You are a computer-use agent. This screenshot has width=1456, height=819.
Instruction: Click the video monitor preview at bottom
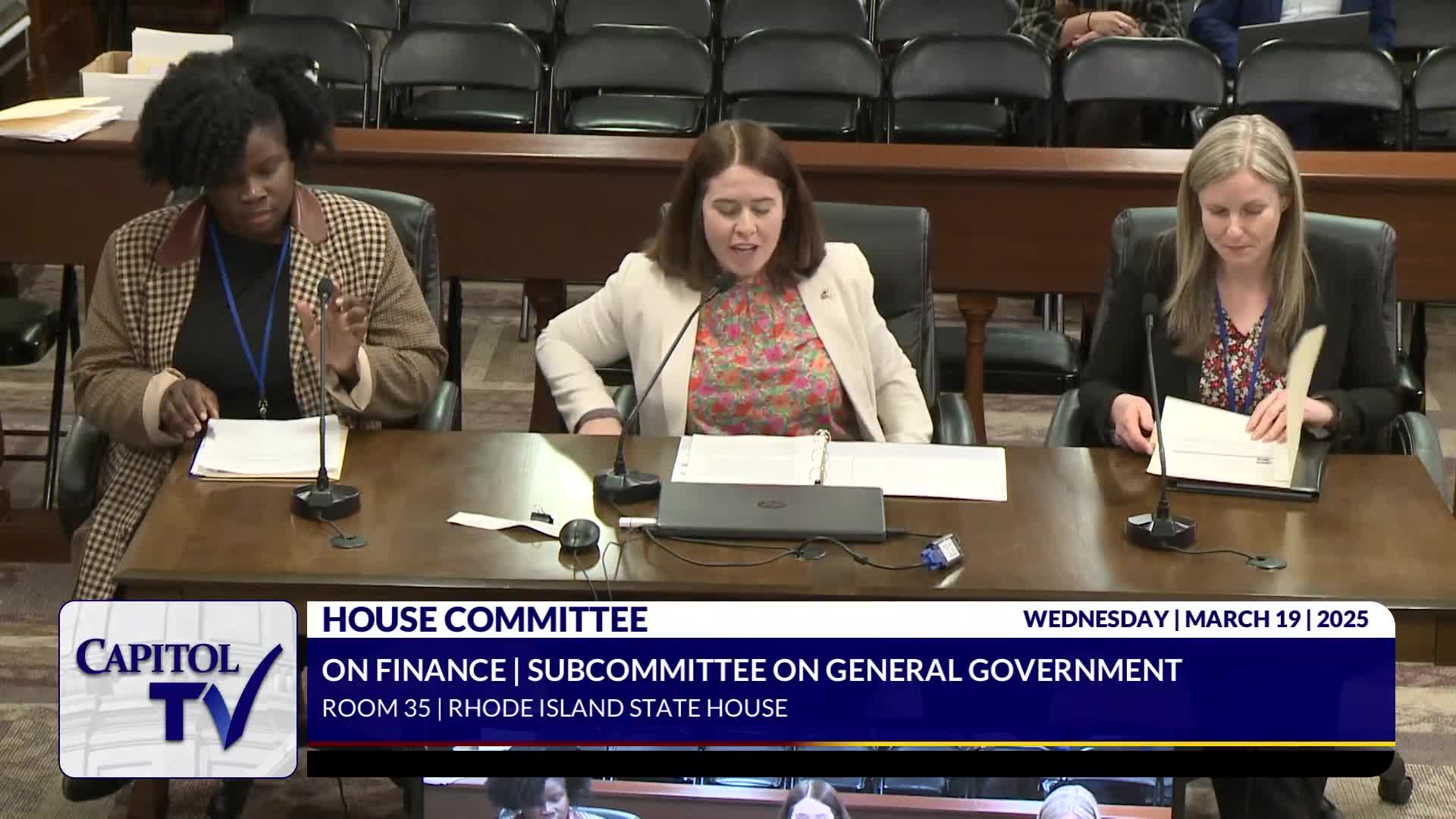click(796, 799)
